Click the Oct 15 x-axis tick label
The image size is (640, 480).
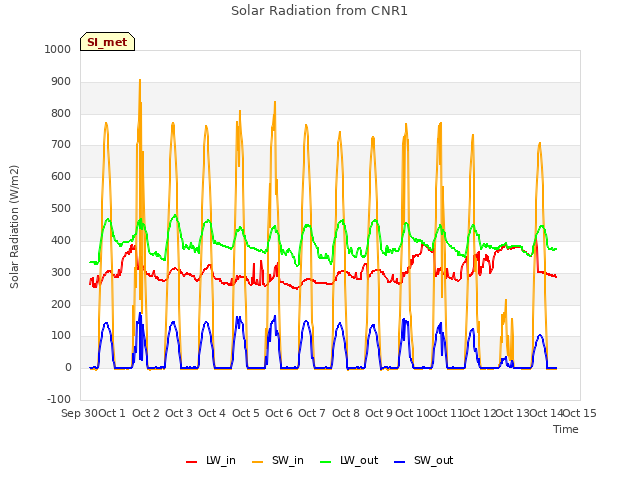coord(580,413)
